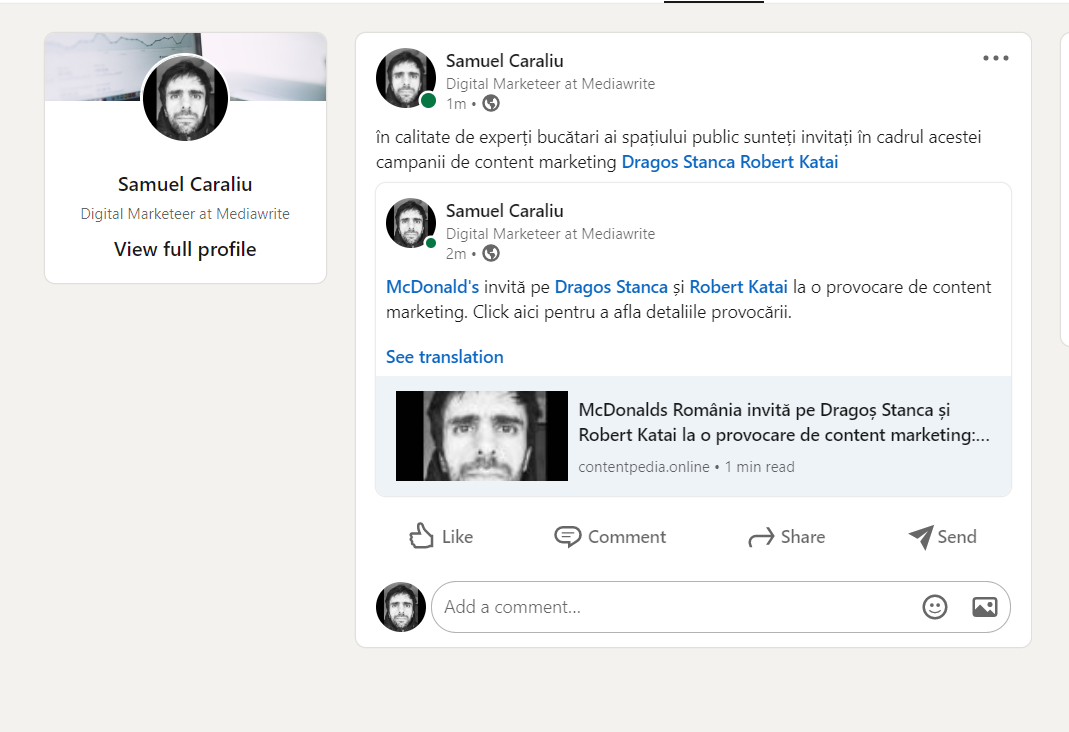
Task: Open the emoji picker in comment box
Action: pos(935,607)
